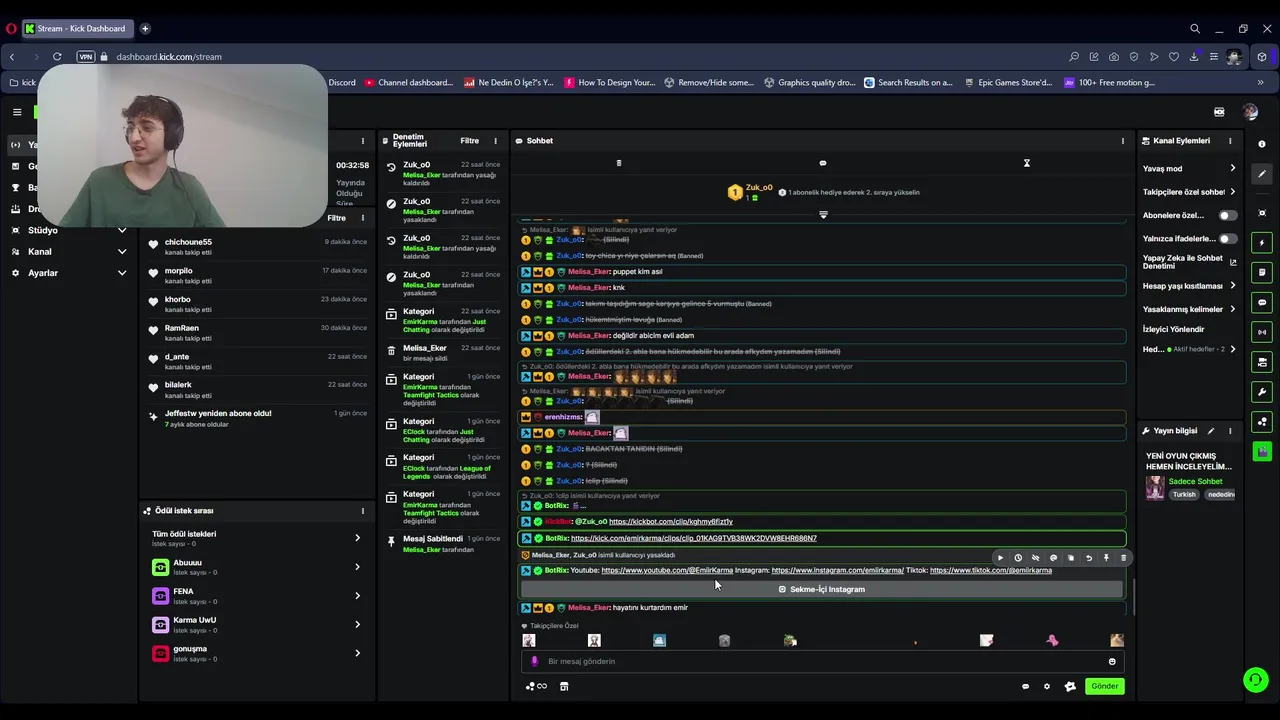Screen dimensions: 1280x720
Task: Toggle the Abonelere özel switch
Action: (x=1227, y=215)
